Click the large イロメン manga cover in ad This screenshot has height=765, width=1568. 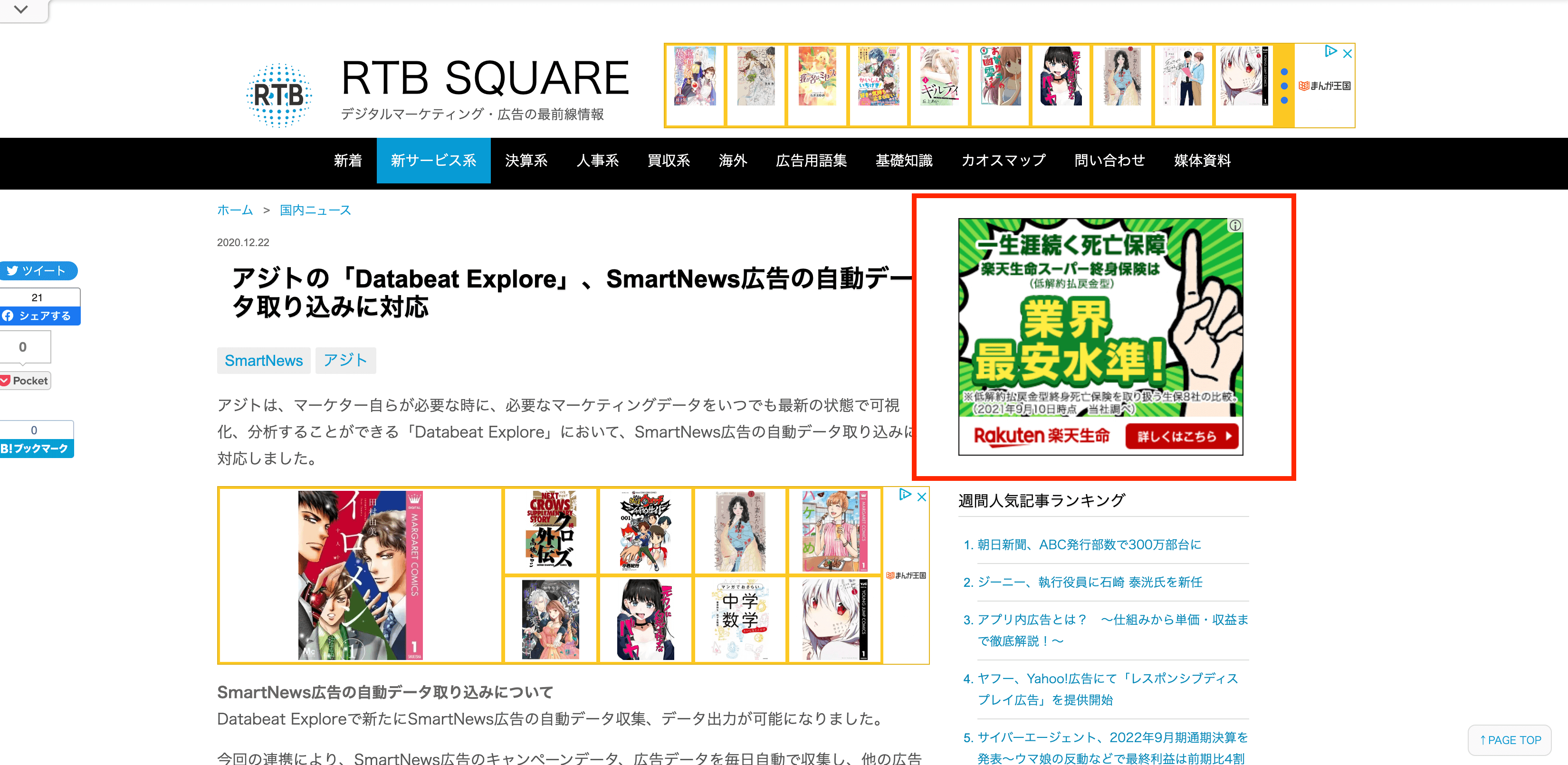click(x=360, y=575)
